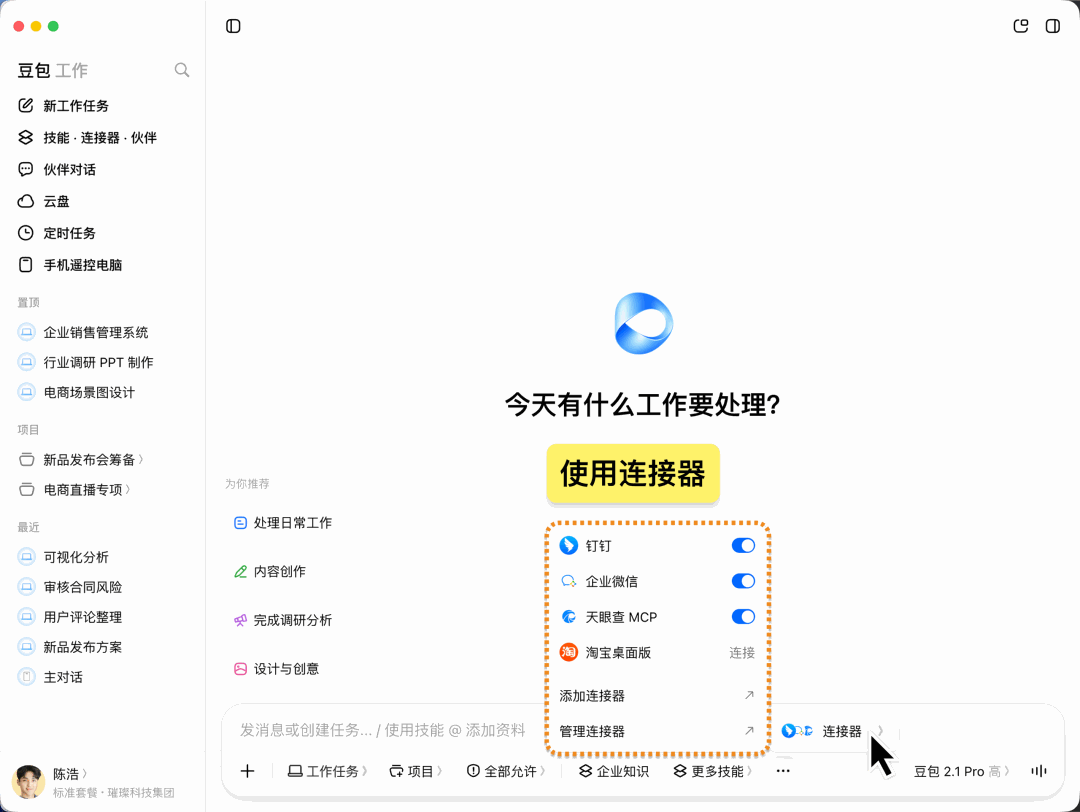The height and width of the screenshot is (812, 1080).
Task: Open pinned task 行业调研 PPT 制作
Action: pos(98,362)
